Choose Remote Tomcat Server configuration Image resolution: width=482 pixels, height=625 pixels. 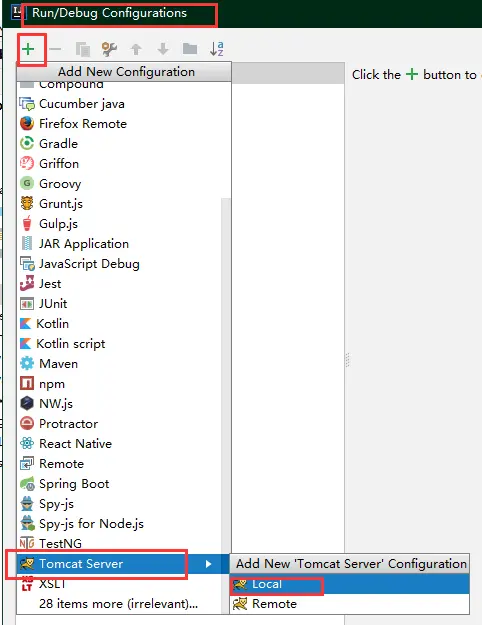pos(349,604)
